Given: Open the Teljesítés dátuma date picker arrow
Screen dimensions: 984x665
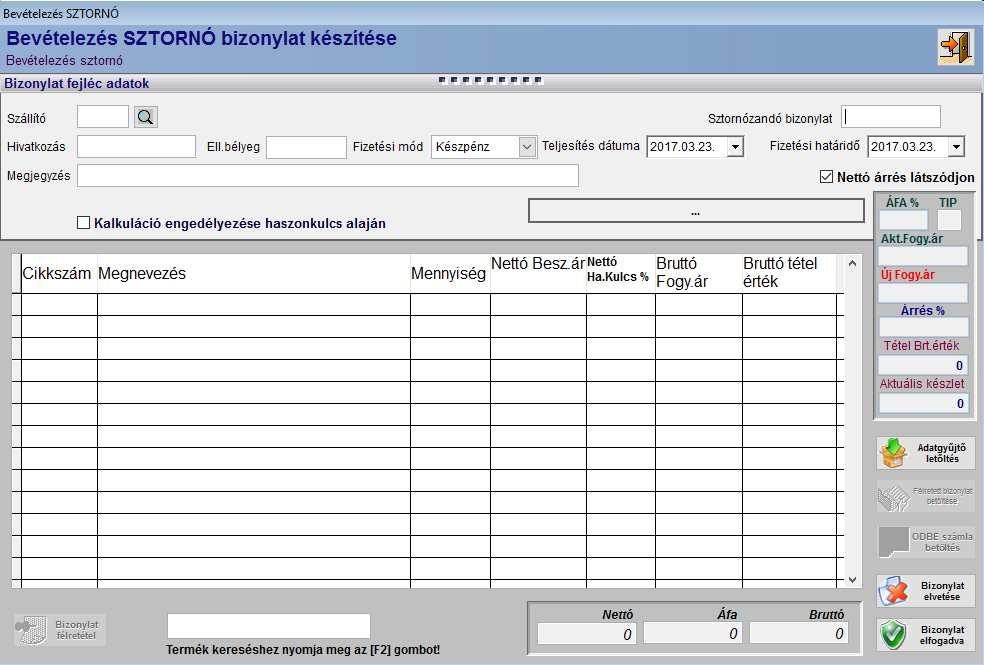Looking at the screenshot, I should (735, 147).
